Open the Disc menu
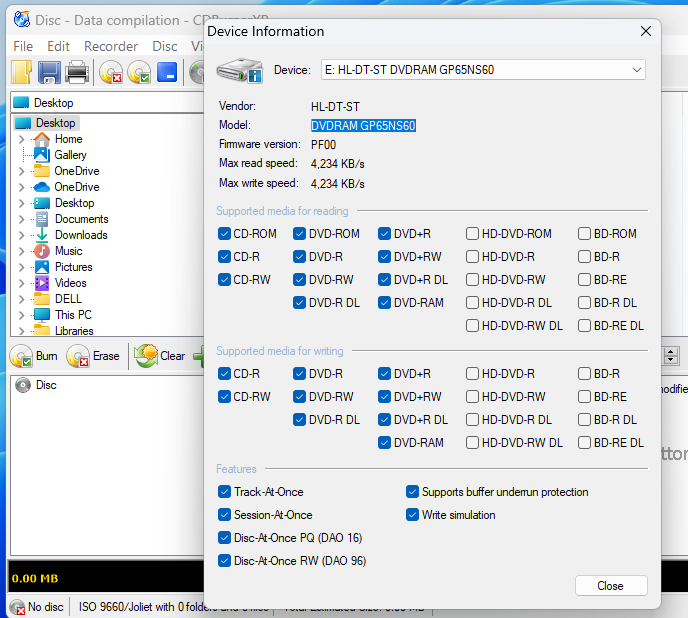The width and height of the screenshot is (688, 618). [x=165, y=47]
